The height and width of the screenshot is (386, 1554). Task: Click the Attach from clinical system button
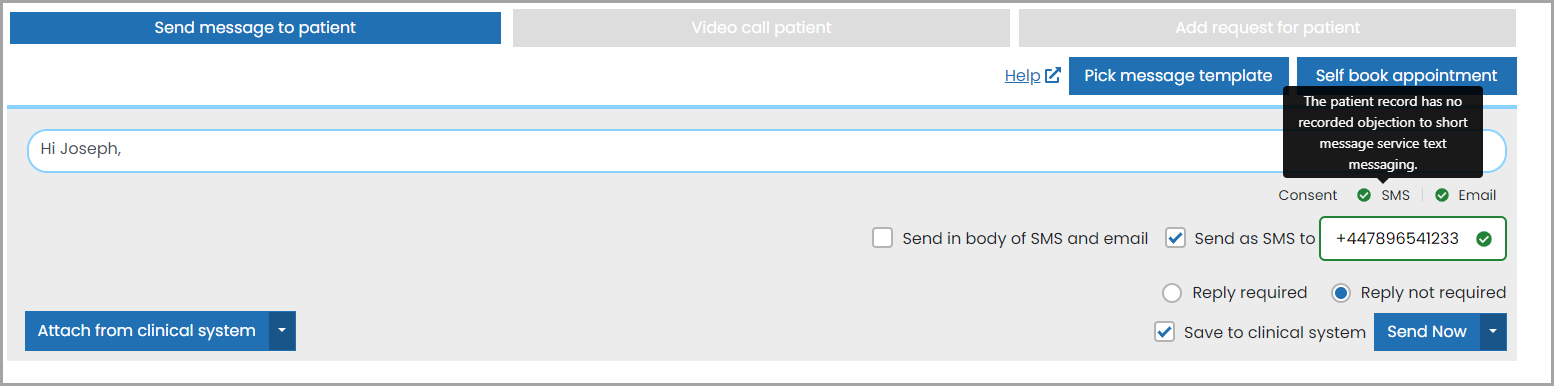click(x=147, y=331)
